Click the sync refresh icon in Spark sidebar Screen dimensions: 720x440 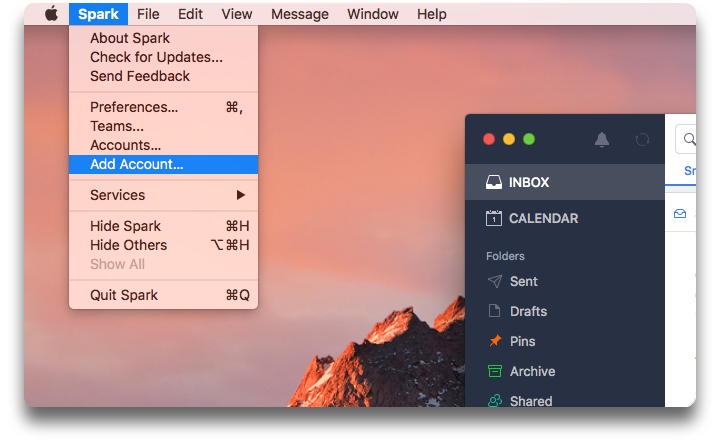click(642, 139)
